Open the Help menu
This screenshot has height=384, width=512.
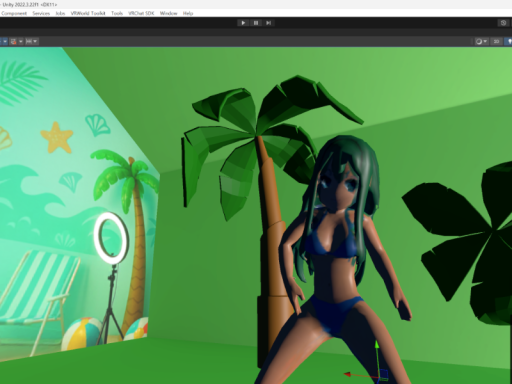188,13
